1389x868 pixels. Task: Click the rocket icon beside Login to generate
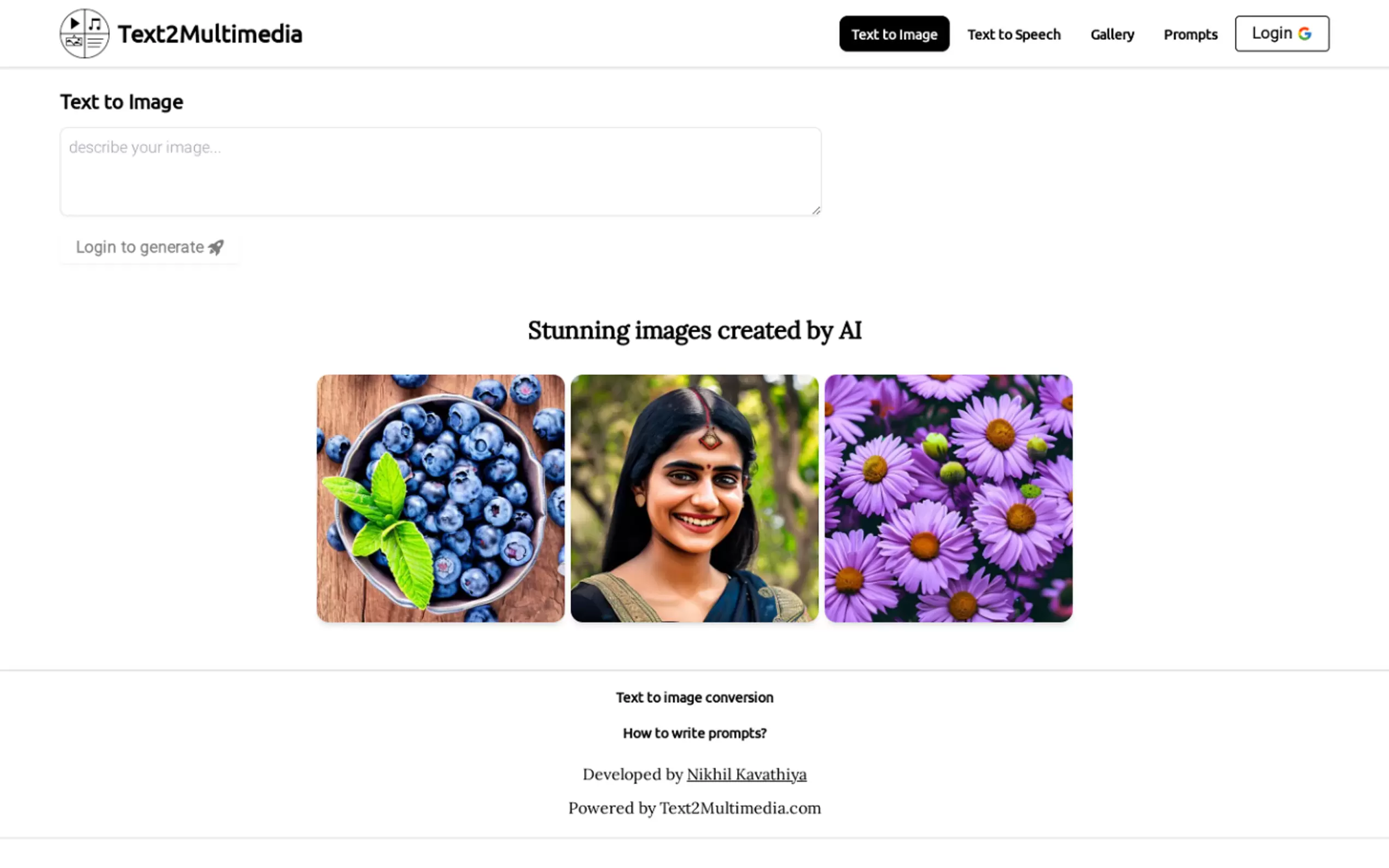click(x=216, y=248)
